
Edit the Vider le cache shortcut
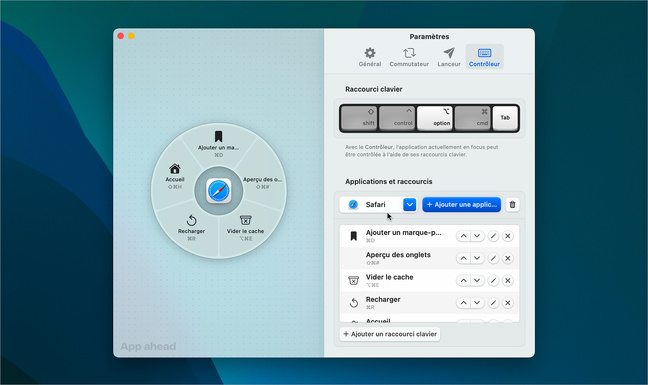tap(493, 280)
